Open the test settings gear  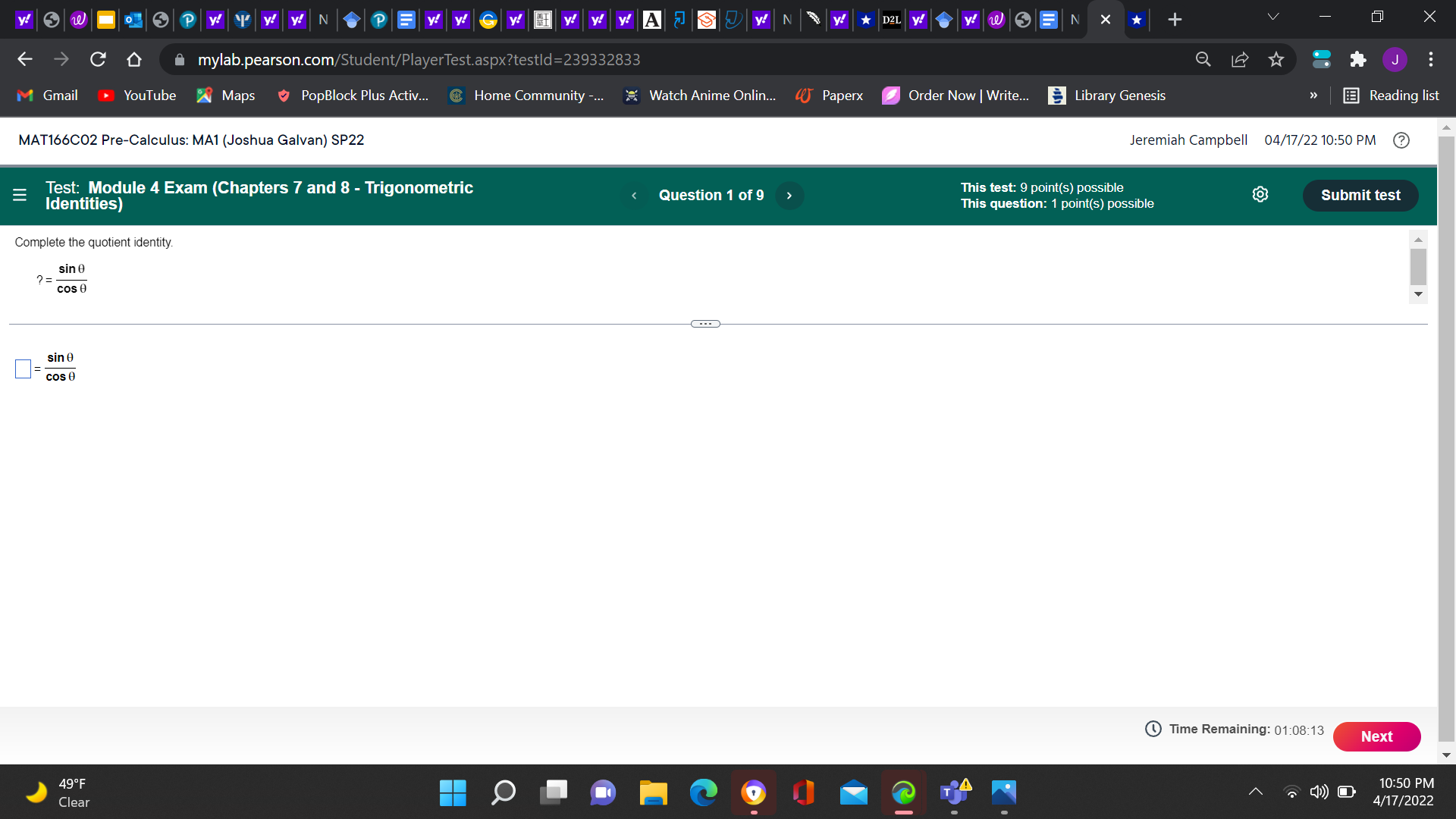tap(1260, 194)
